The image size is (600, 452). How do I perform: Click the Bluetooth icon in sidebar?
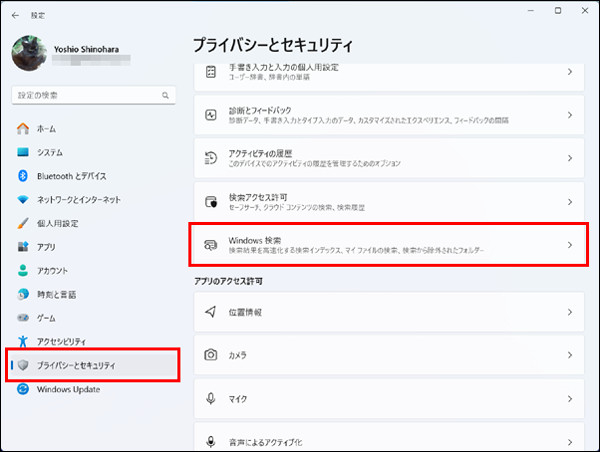(24, 176)
